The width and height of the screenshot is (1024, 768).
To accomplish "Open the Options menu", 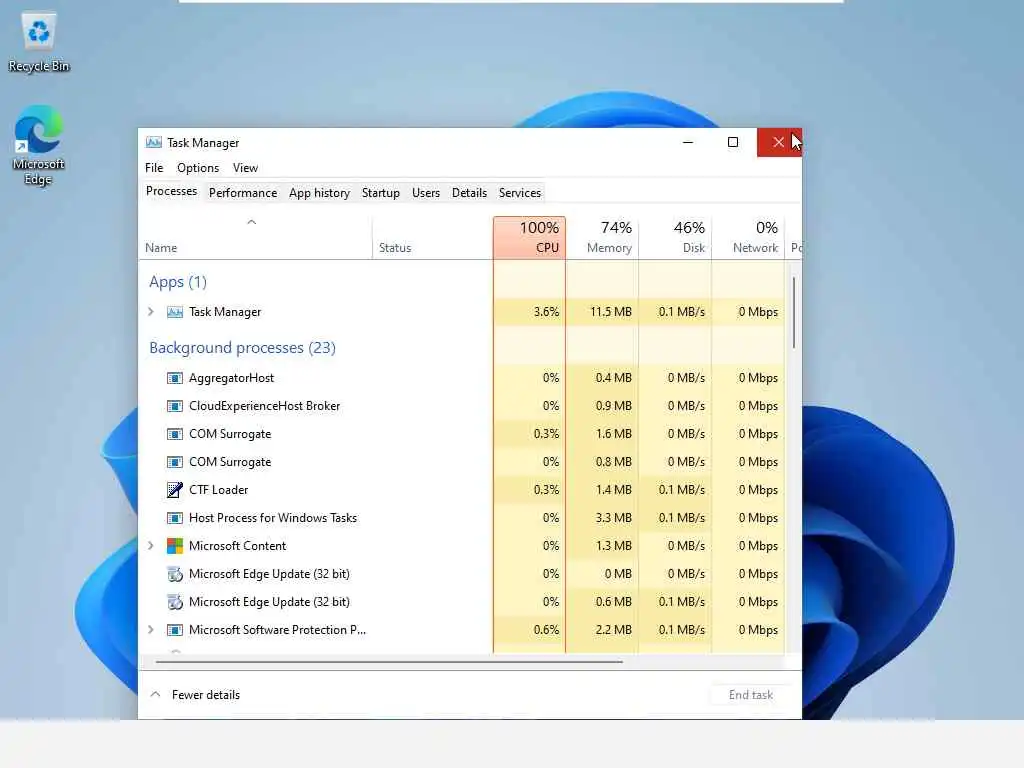I will 198,168.
